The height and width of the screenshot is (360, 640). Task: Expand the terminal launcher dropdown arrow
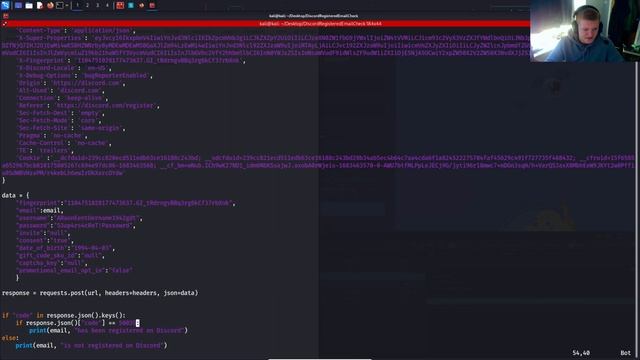tap(67, 5)
